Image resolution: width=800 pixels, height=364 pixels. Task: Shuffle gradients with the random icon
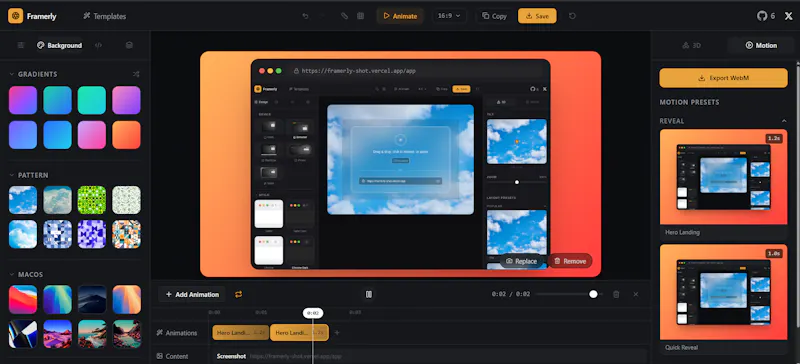(136, 74)
